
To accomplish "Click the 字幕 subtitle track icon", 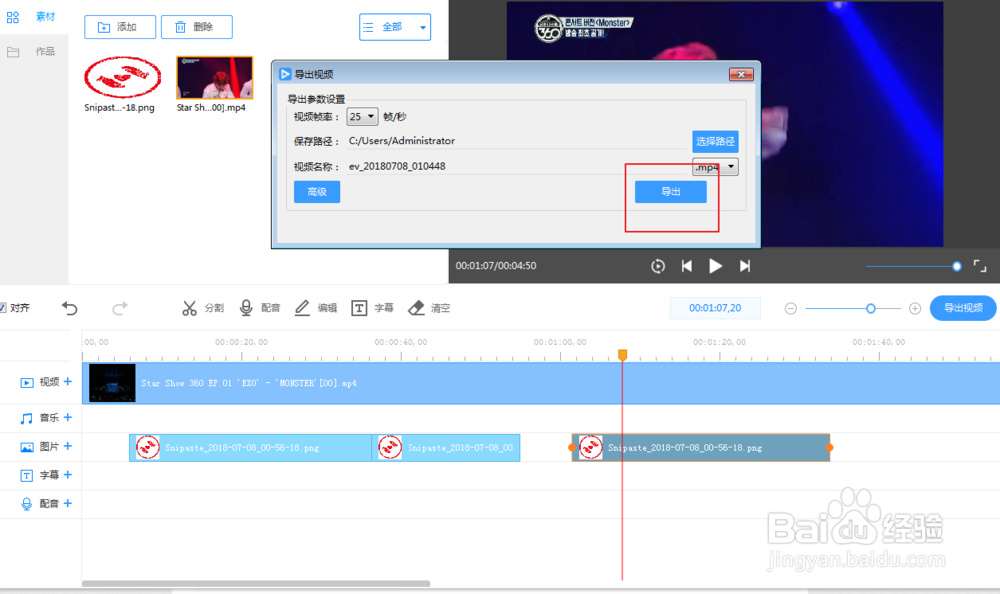I will (x=27, y=476).
